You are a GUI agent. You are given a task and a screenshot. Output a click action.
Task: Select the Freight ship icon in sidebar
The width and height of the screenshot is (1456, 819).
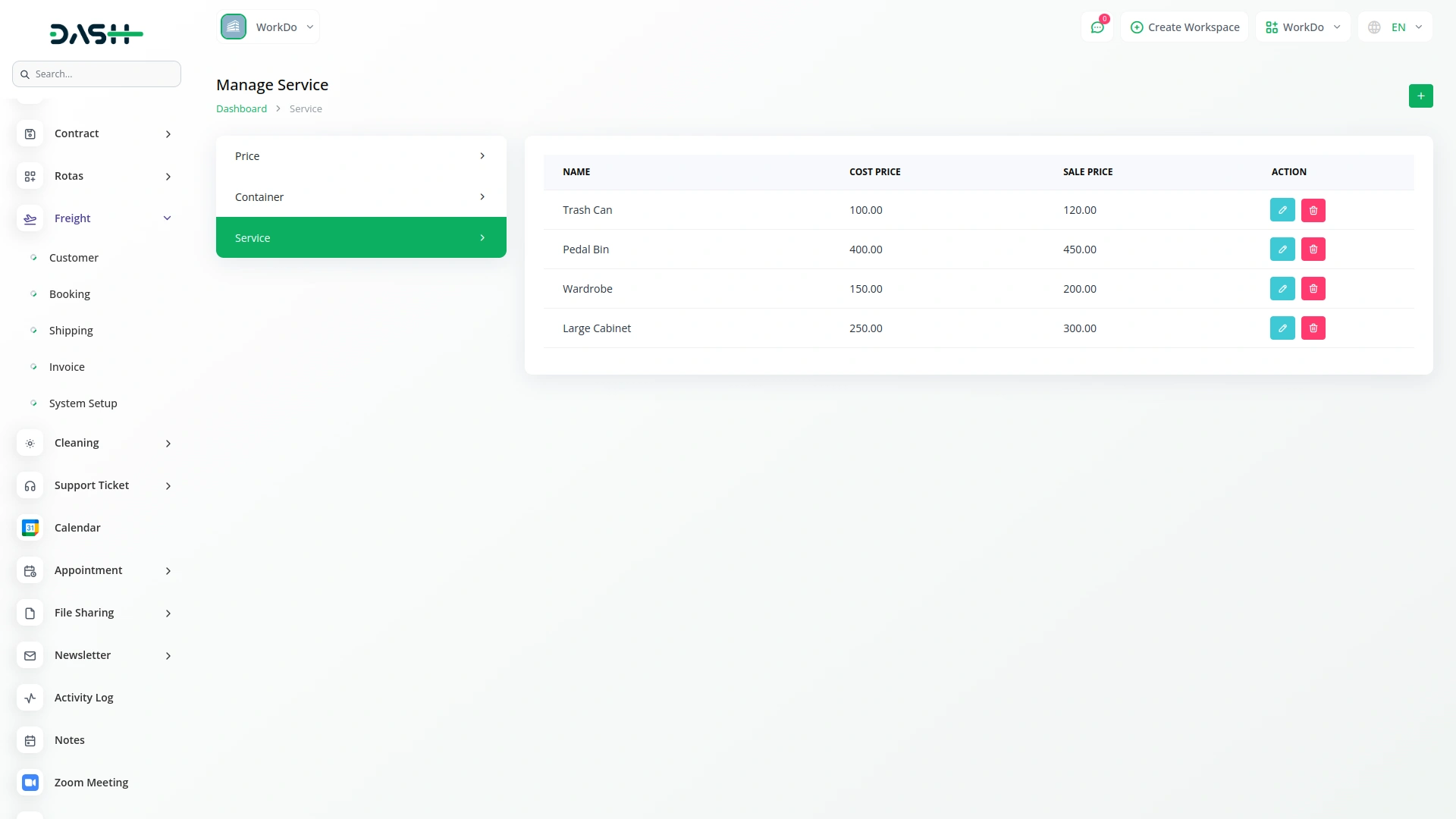tap(30, 218)
